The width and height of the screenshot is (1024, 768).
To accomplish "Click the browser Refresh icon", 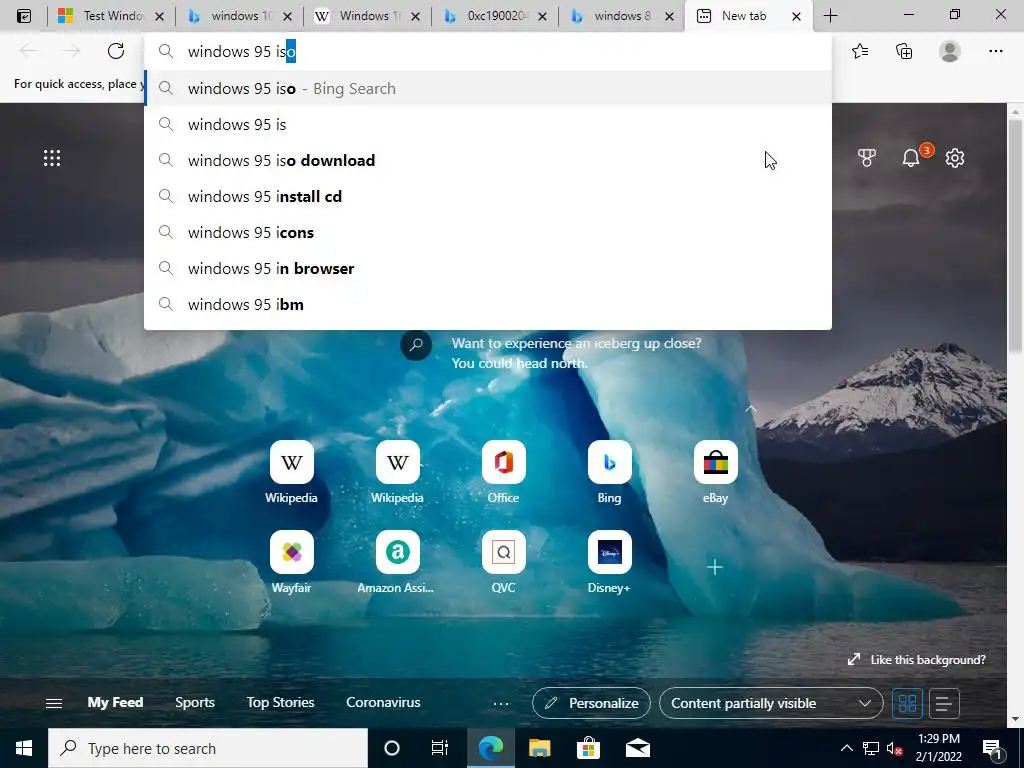I will tap(116, 51).
